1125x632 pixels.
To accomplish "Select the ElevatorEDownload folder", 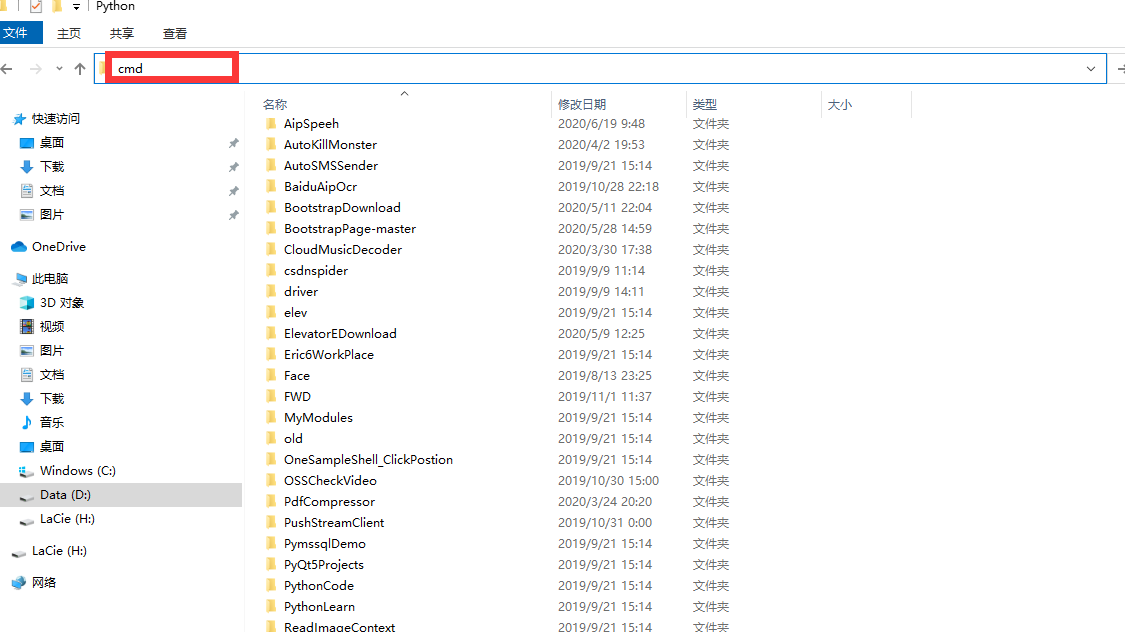I will click(340, 334).
